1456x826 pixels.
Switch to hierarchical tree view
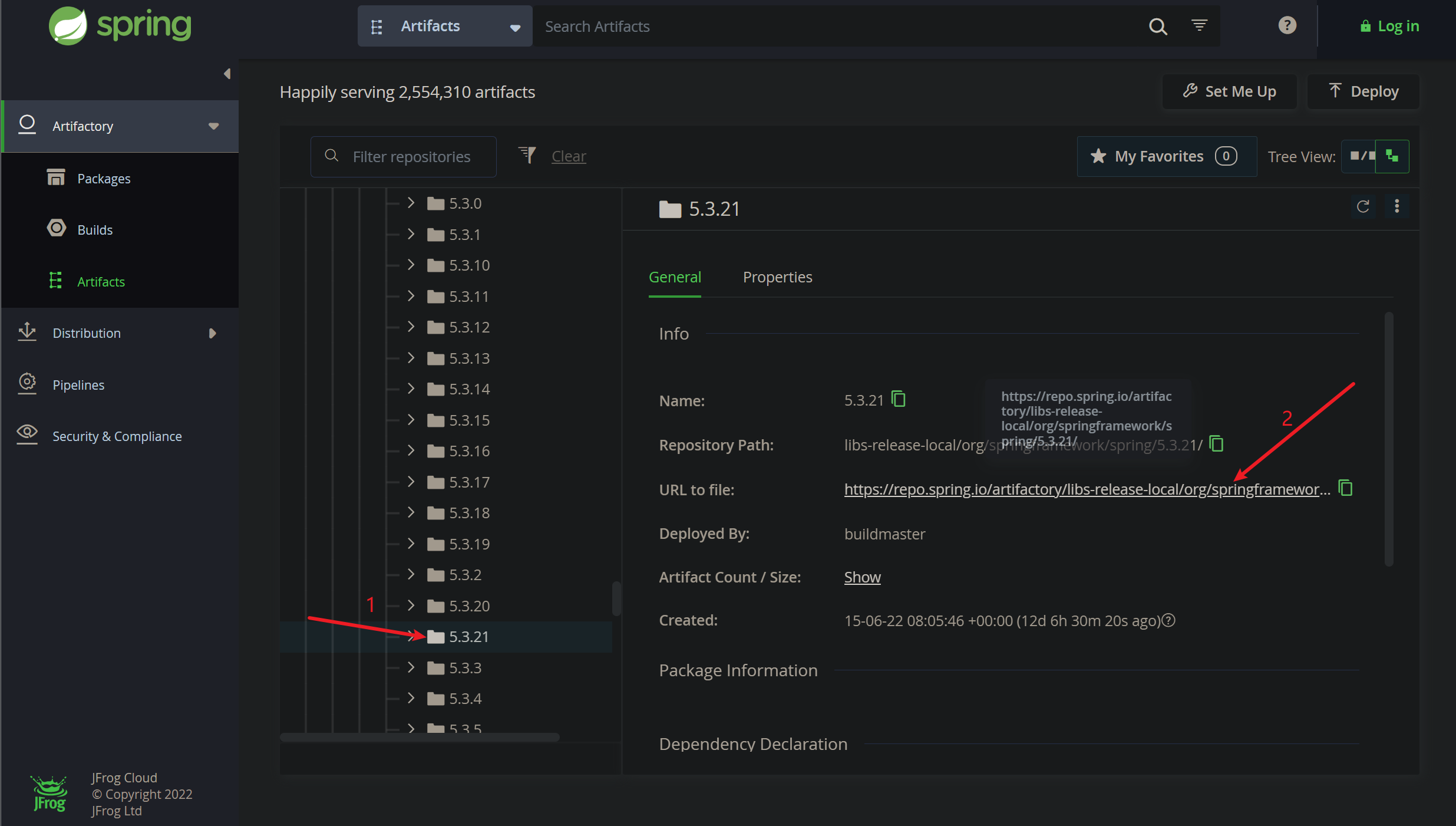coord(1392,156)
